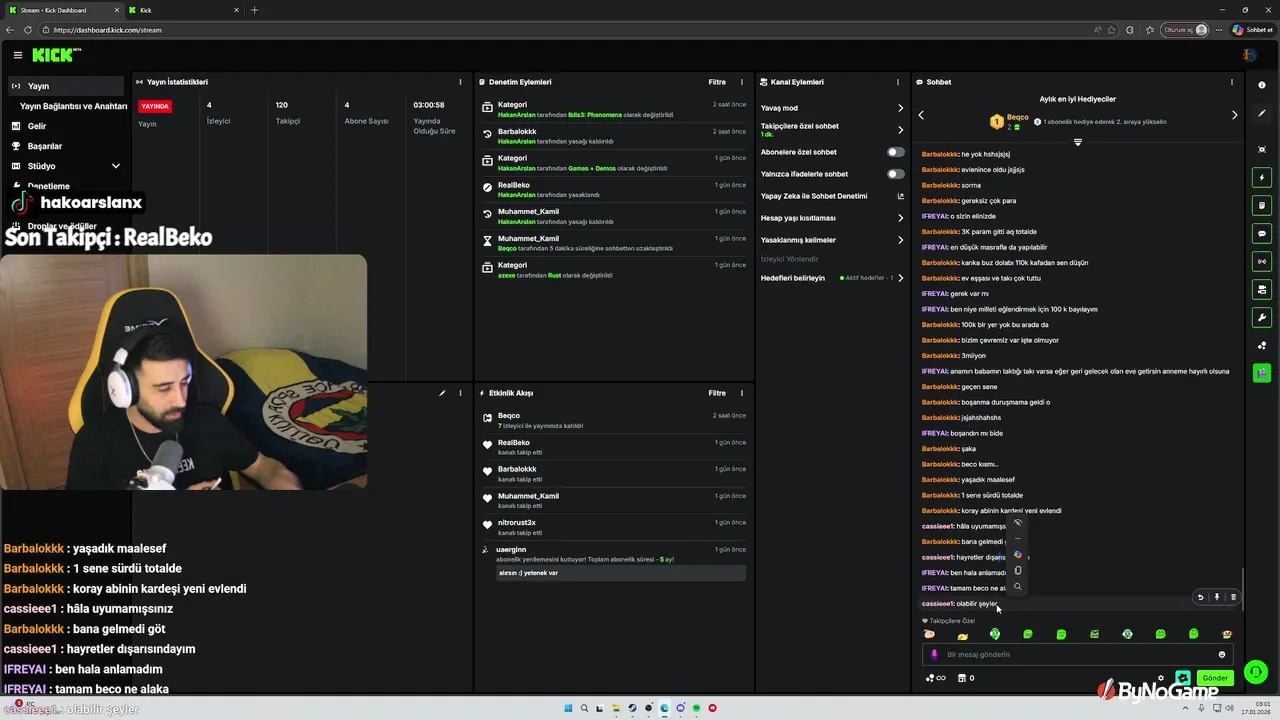Screen dimensions: 1280x720
Task: Open Hesap yaşı kısıtlaması chevron
Action: pos(900,218)
